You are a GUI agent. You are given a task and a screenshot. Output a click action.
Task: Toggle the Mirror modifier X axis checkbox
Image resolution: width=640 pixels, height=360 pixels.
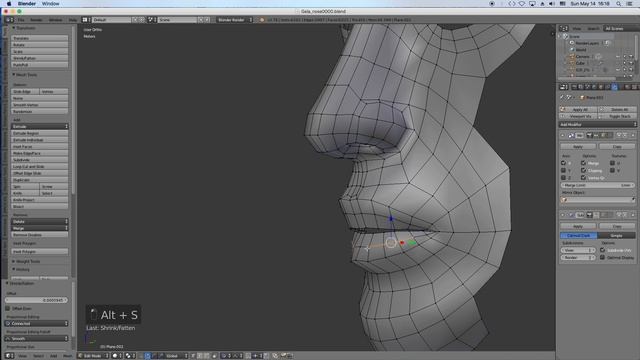tap(563, 163)
